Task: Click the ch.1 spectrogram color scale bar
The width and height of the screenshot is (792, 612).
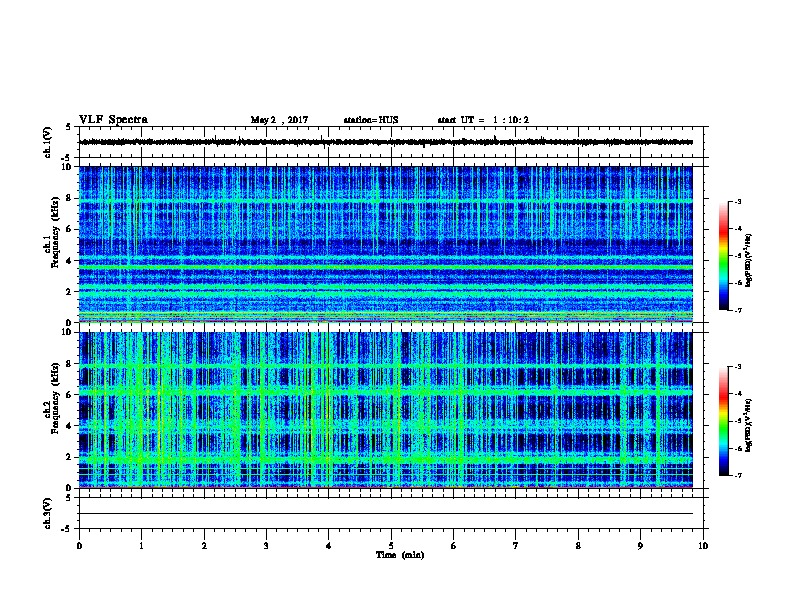Action: click(x=723, y=256)
